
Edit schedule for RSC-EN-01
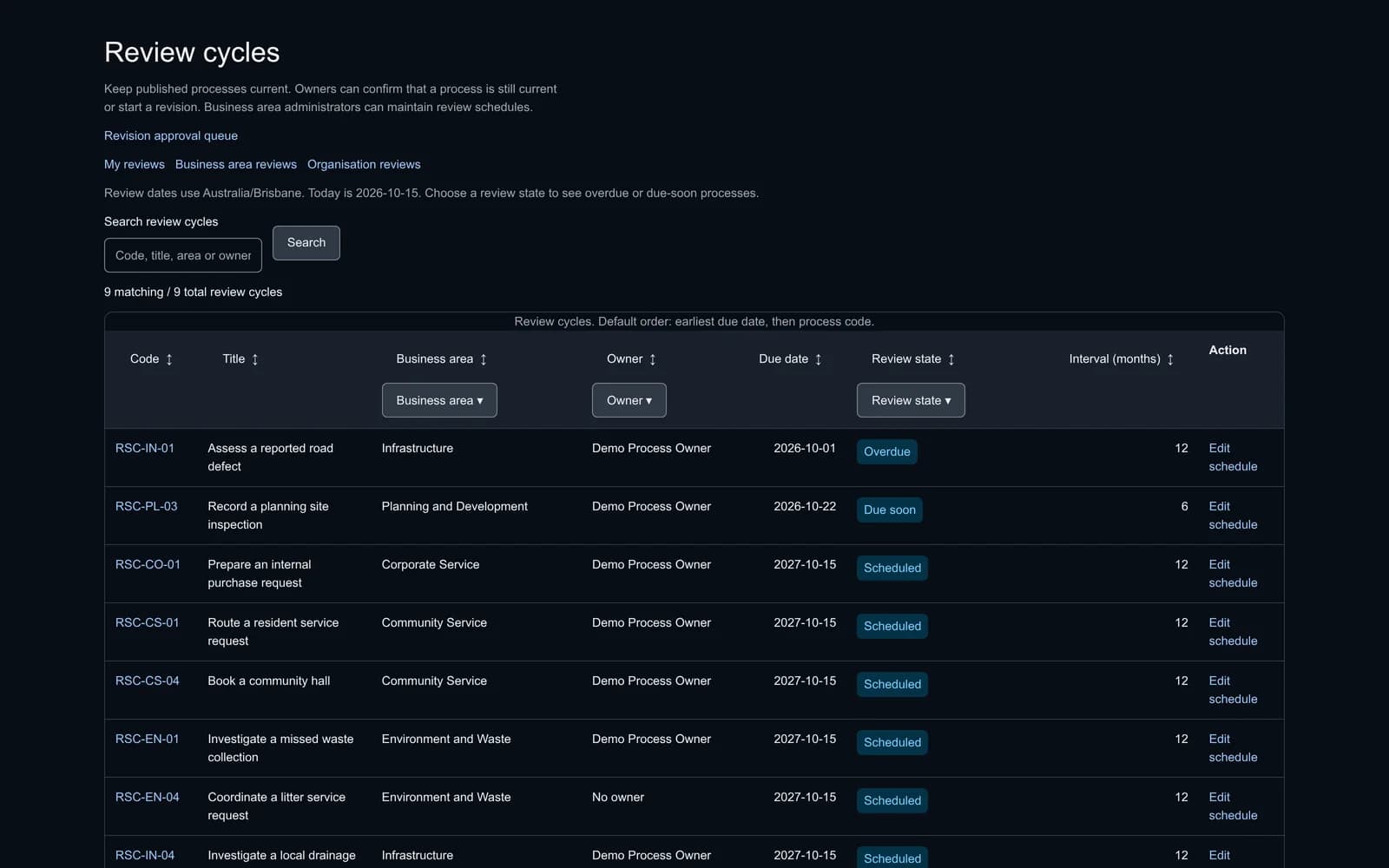pyautogui.click(x=1233, y=748)
